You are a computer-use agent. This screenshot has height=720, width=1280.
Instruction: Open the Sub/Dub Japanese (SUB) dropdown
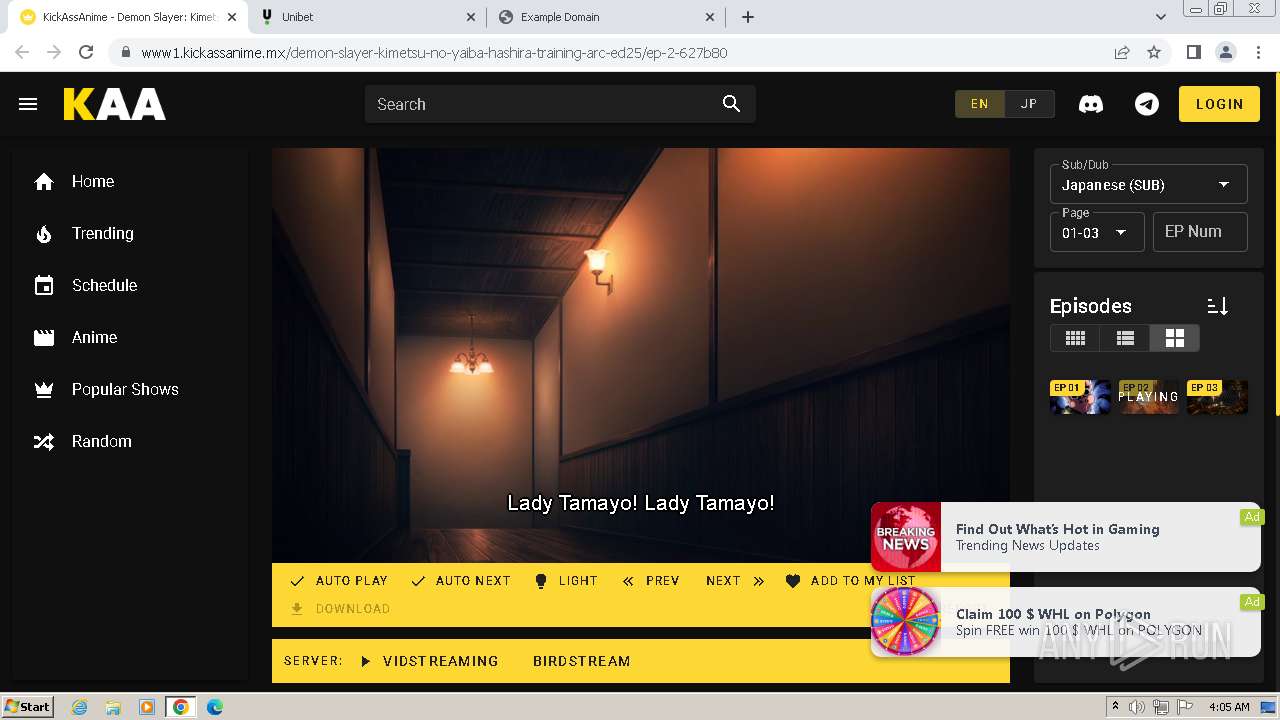pyautogui.click(x=1148, y=184)
